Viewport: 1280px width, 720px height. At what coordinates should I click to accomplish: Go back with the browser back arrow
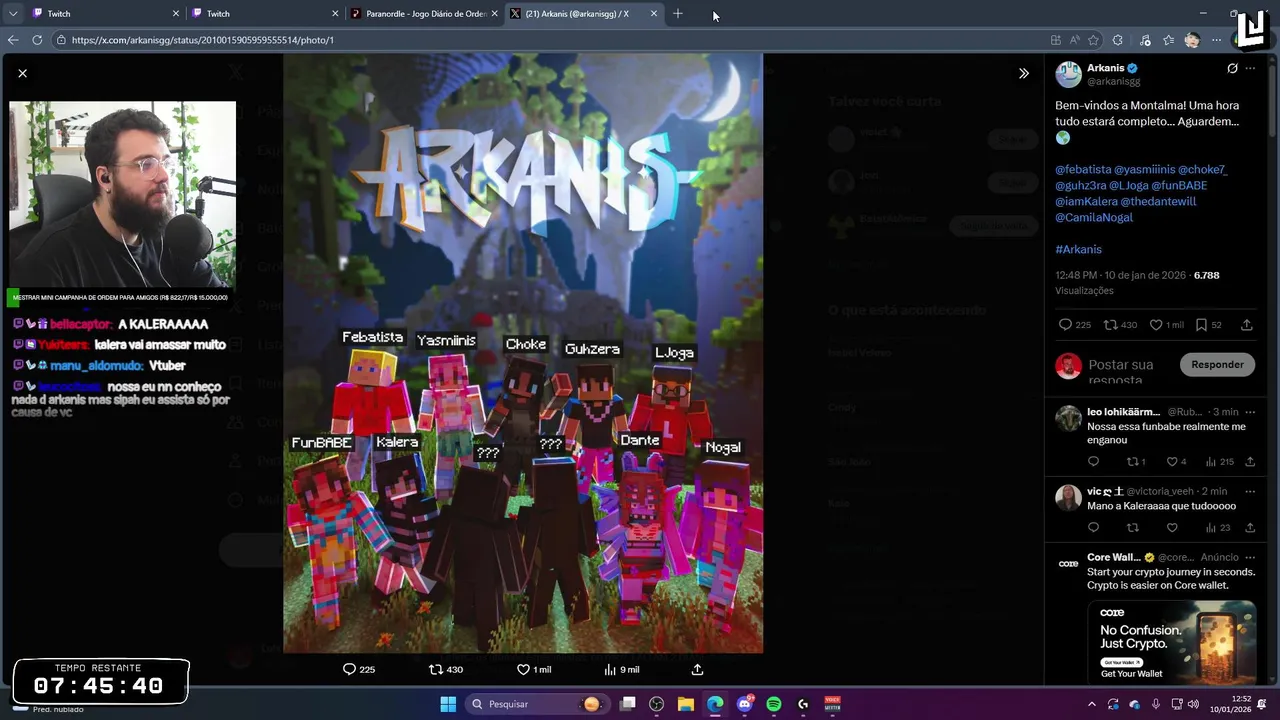[x=13, y=40]
